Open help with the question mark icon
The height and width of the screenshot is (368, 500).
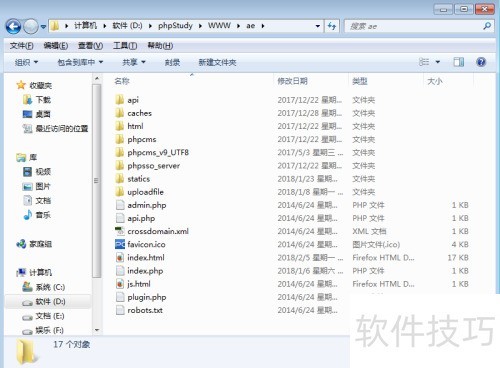pos(481,62)
